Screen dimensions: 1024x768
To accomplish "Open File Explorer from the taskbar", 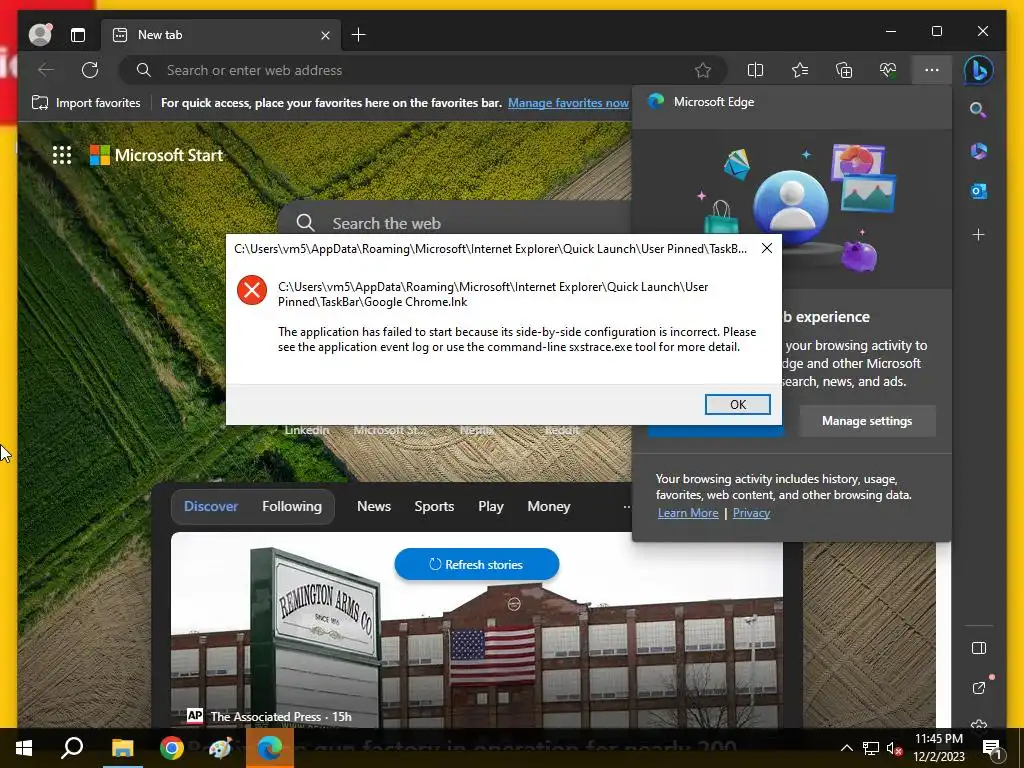I will tap(122, 748).
